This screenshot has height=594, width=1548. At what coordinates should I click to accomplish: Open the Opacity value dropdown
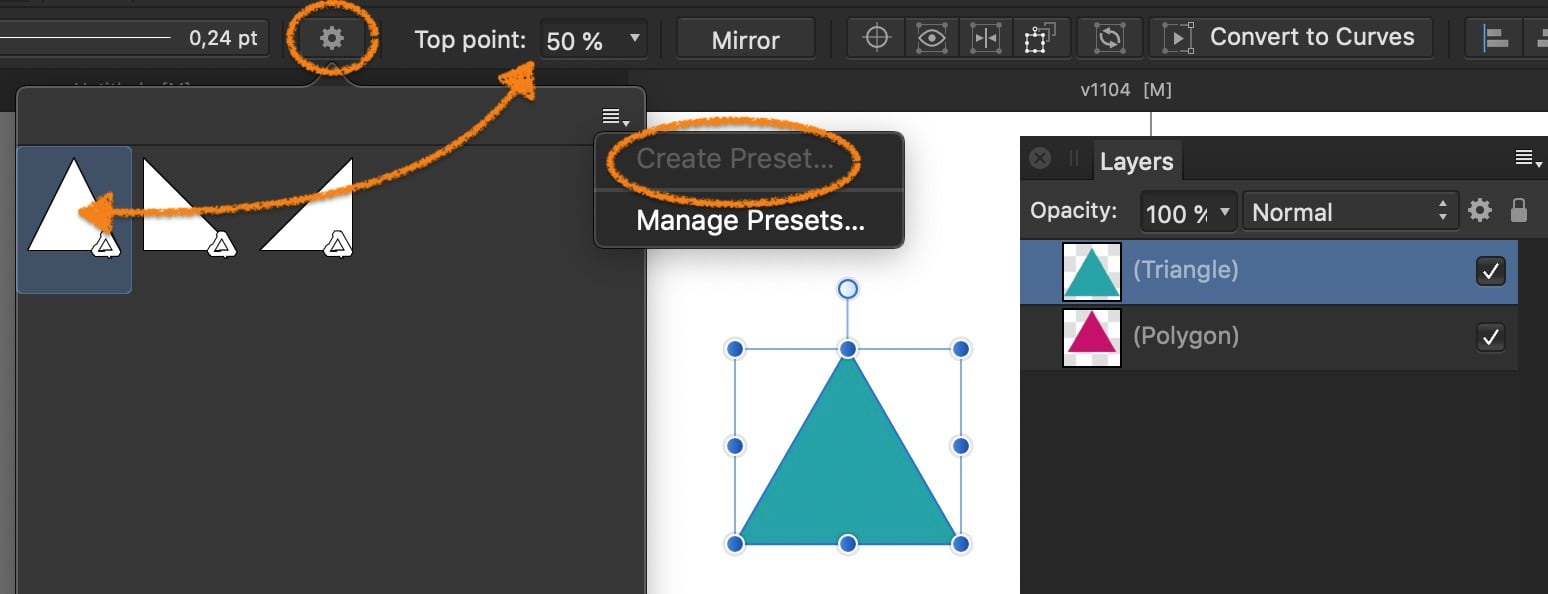(1225, 211)
